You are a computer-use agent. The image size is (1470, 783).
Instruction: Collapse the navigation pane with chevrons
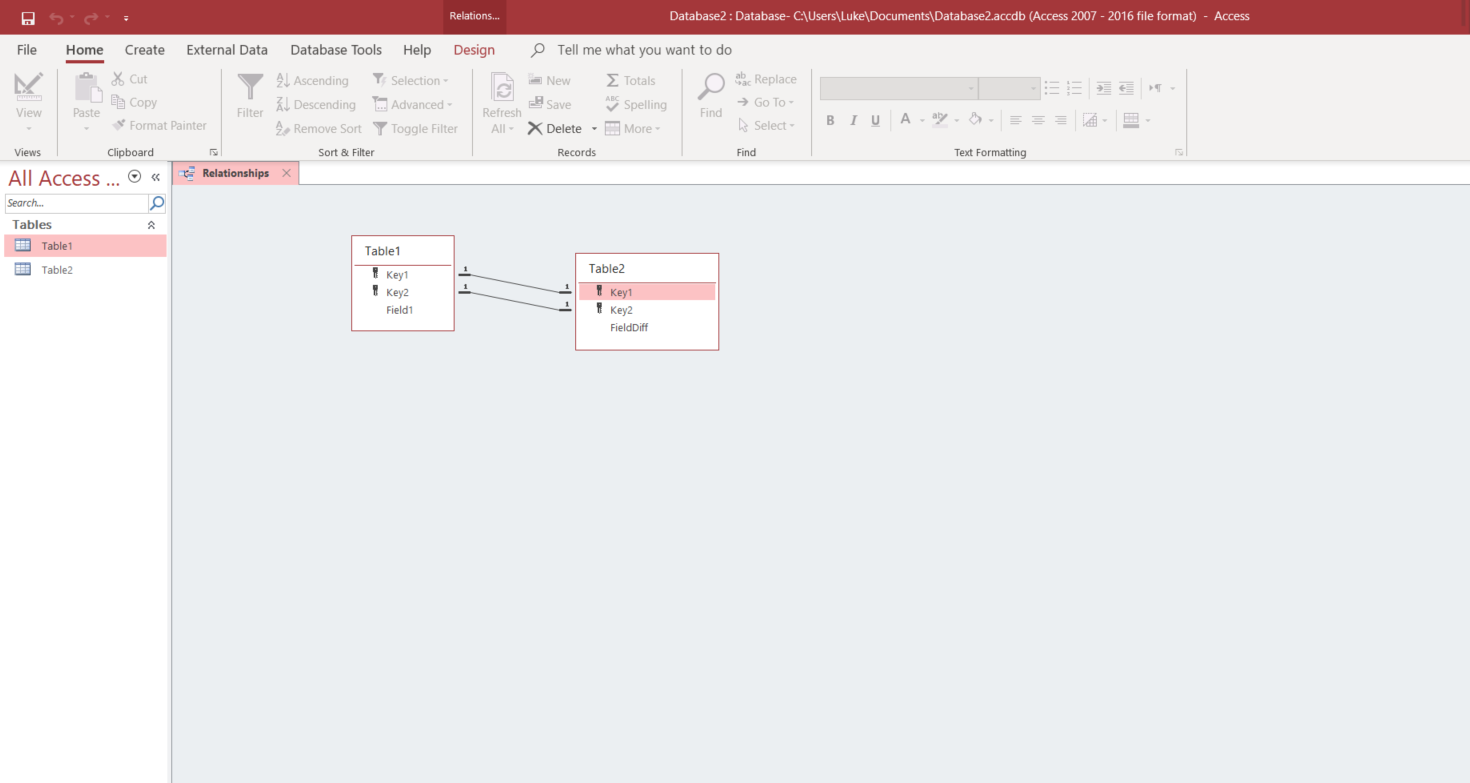[156, 177]
